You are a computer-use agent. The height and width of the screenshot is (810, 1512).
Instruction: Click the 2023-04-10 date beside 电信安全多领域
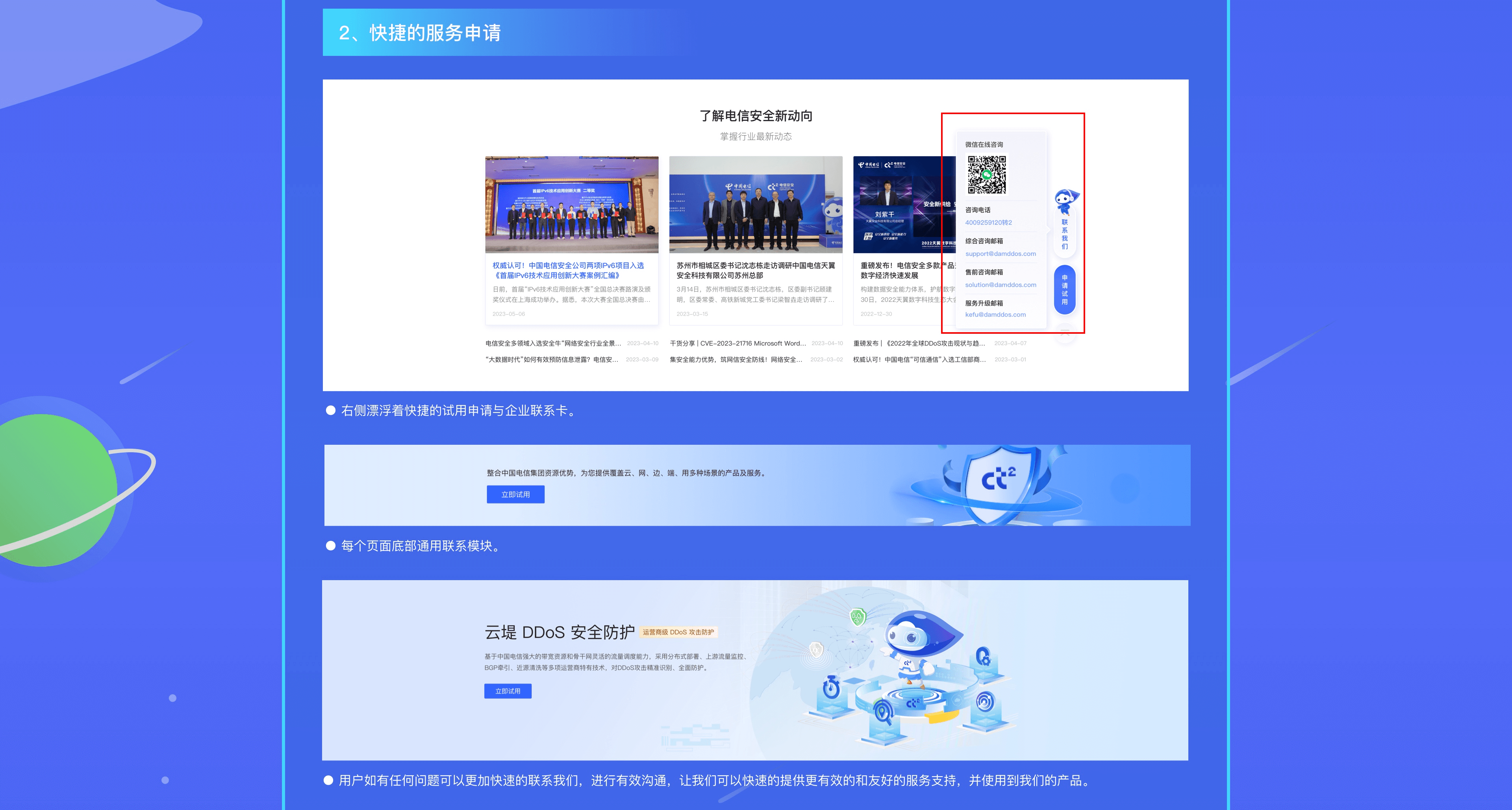point(643,343)
